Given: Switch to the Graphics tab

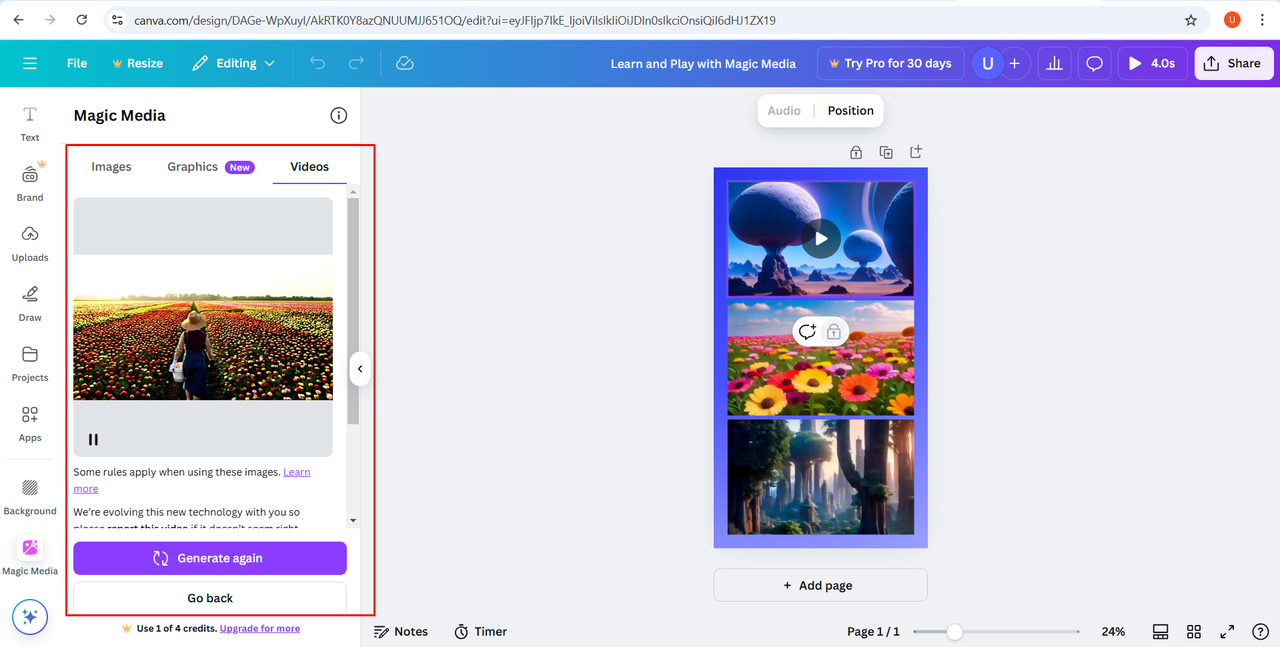Looking at the screenshot, I should 210,167.
